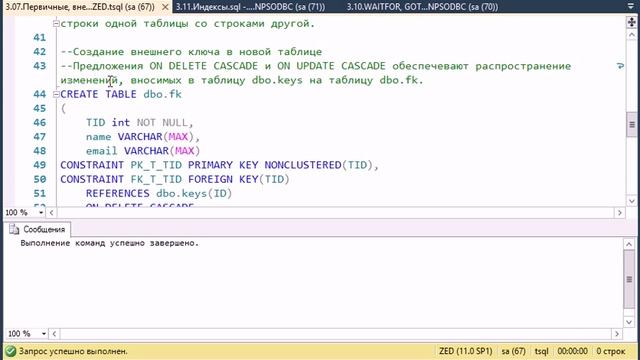640x360 pixels.
Task: Collapse the comment block outline toggle
Action: (x=56, y=24)
